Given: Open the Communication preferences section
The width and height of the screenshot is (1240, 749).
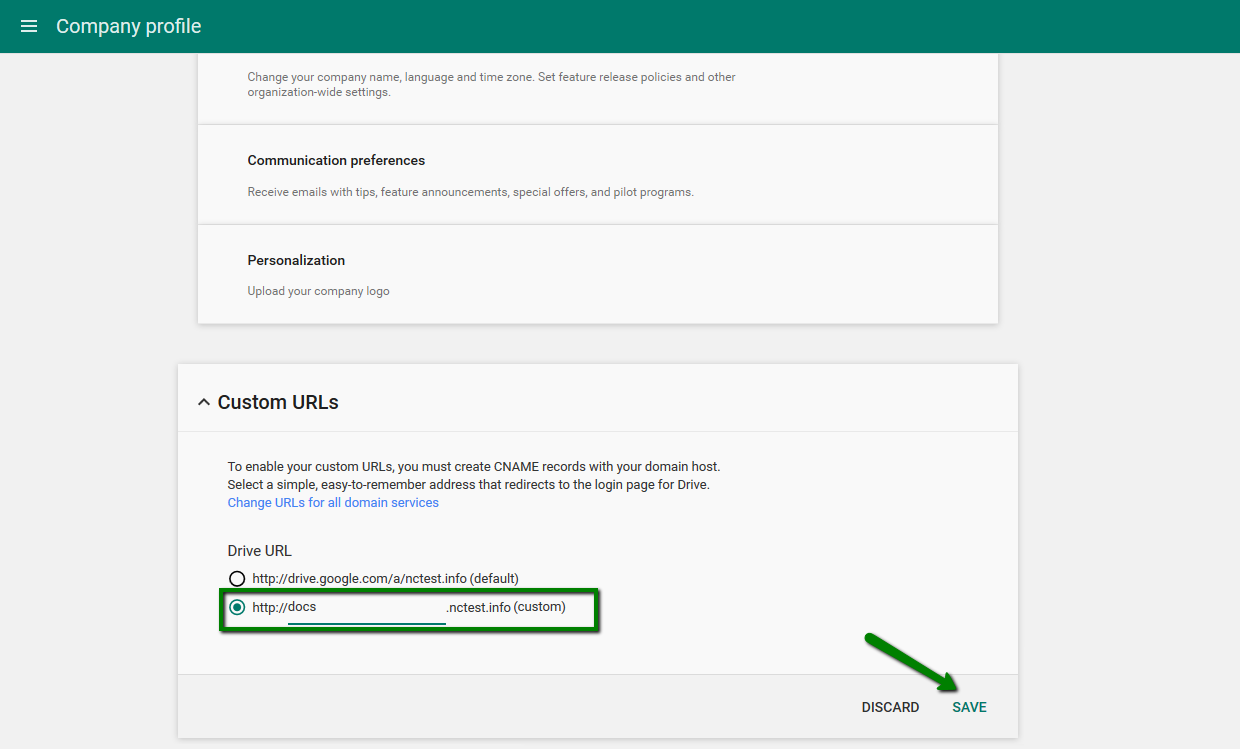Looking at the screenshot, I should click(x=336, y=160).
